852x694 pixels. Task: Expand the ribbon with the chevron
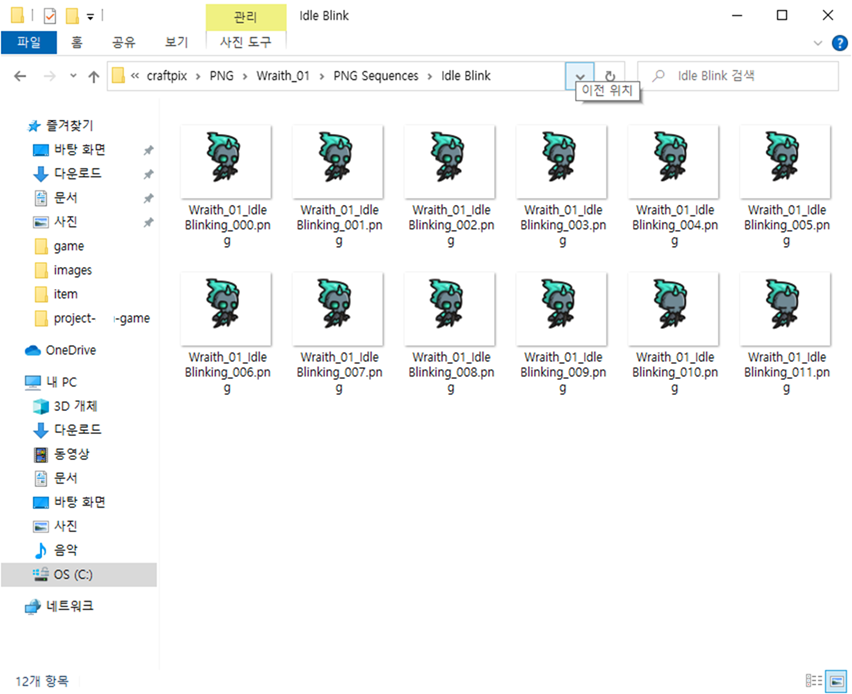click(817, 43)
